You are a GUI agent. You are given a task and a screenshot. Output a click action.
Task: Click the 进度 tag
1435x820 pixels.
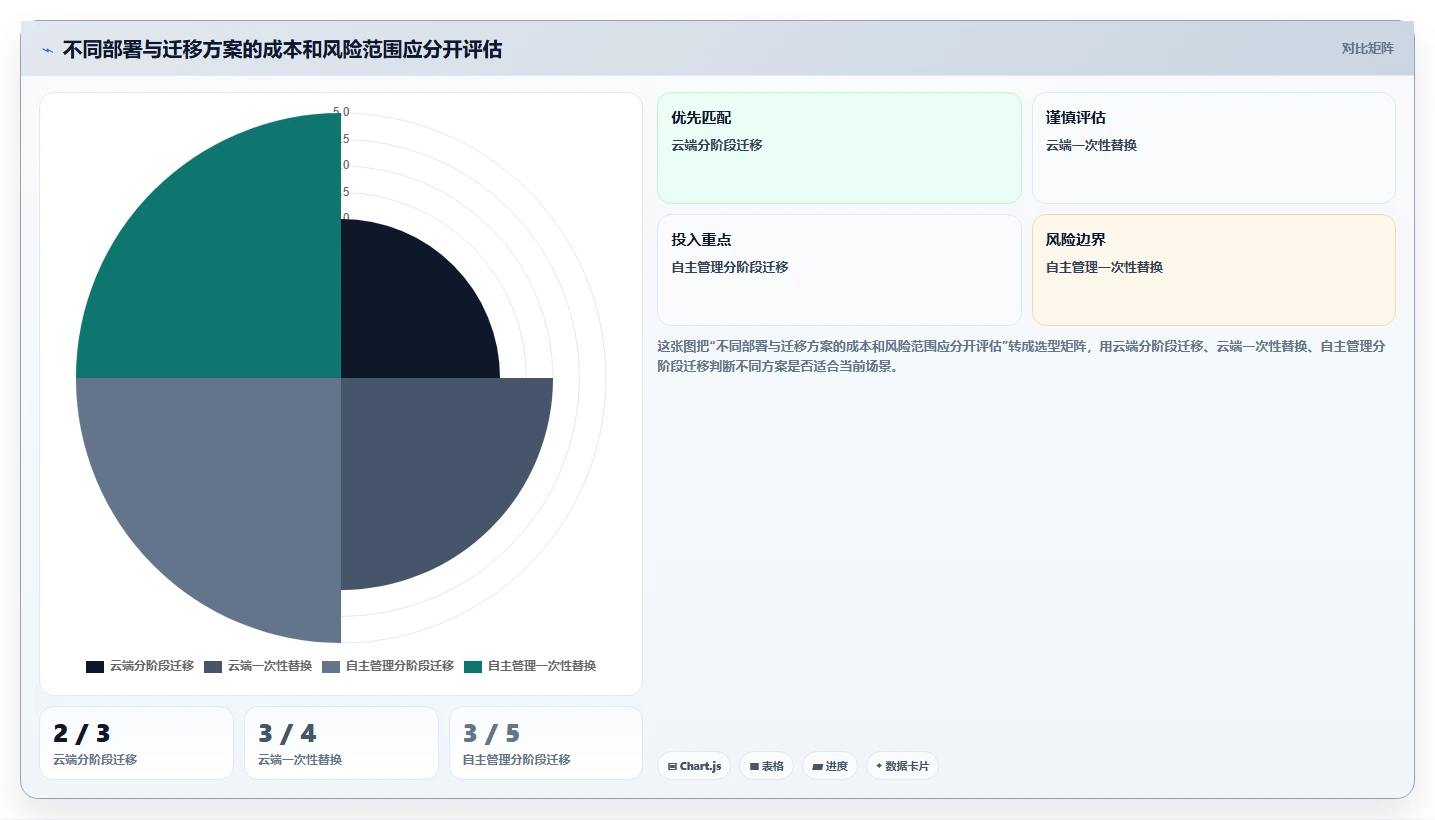(x=830, y=766)
